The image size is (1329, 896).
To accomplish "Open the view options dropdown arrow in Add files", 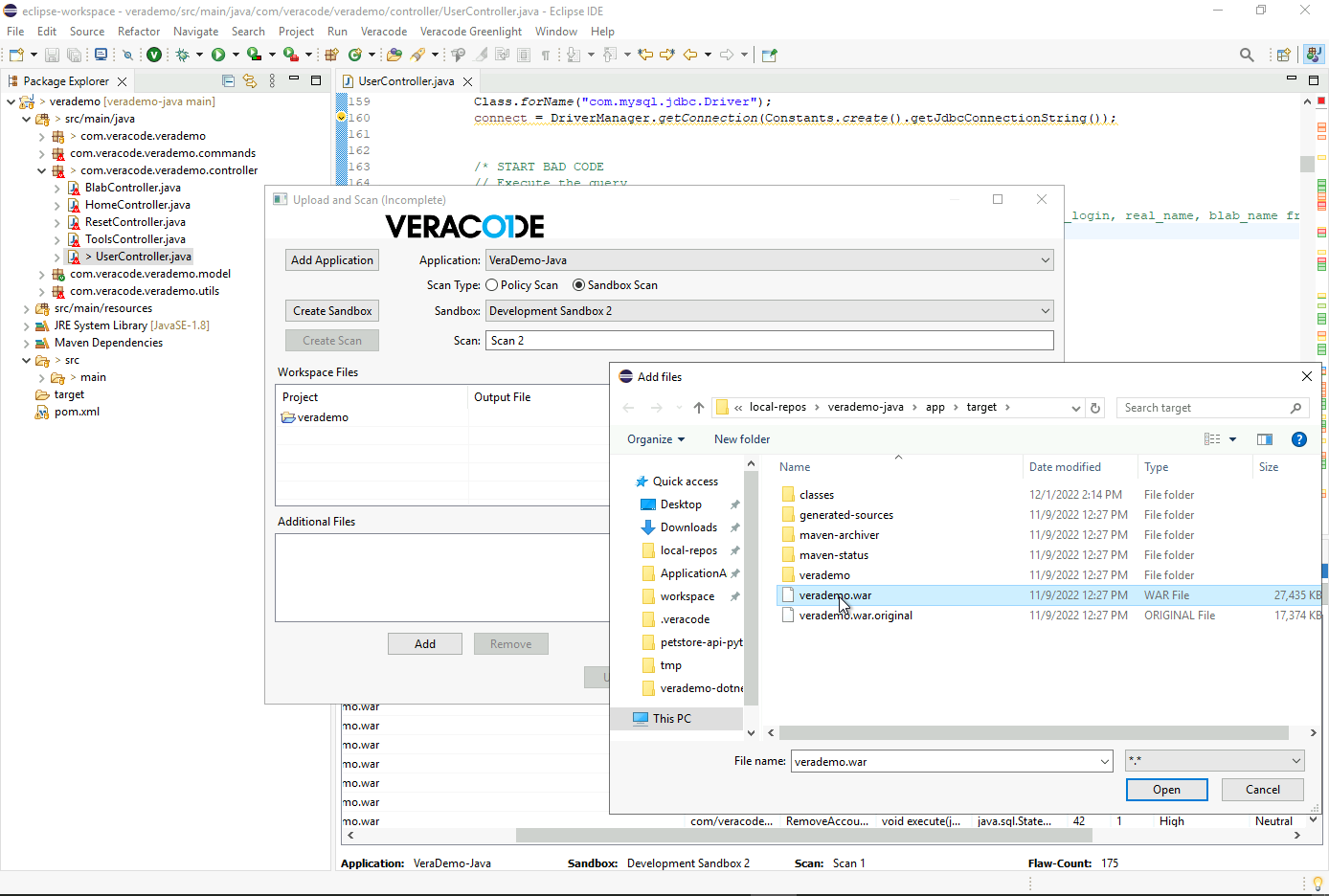I will click(x=1232, y=439).
